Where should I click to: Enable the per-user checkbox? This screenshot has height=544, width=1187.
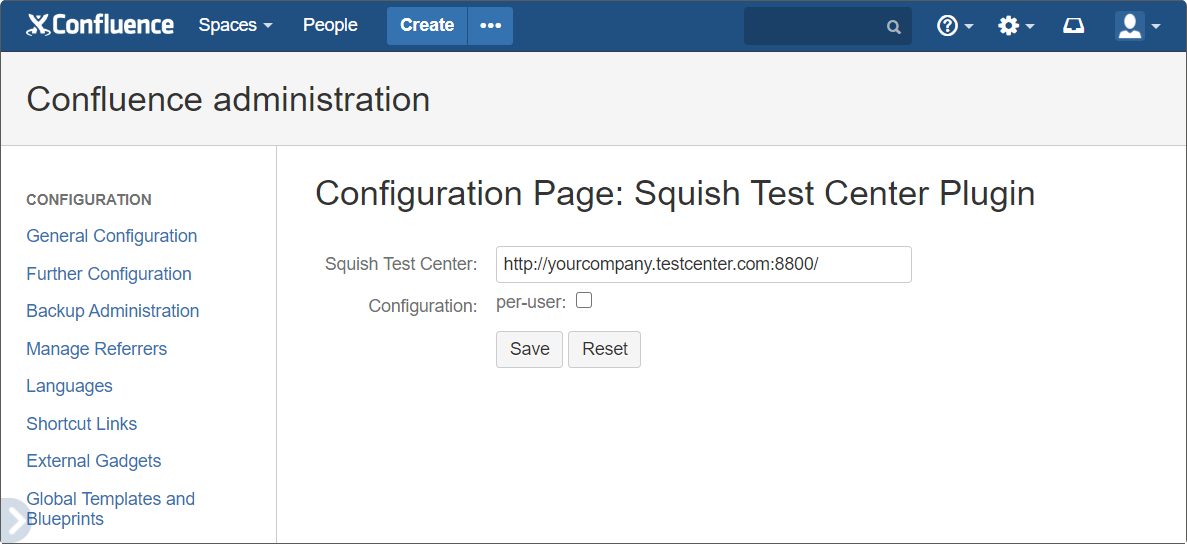584,300
